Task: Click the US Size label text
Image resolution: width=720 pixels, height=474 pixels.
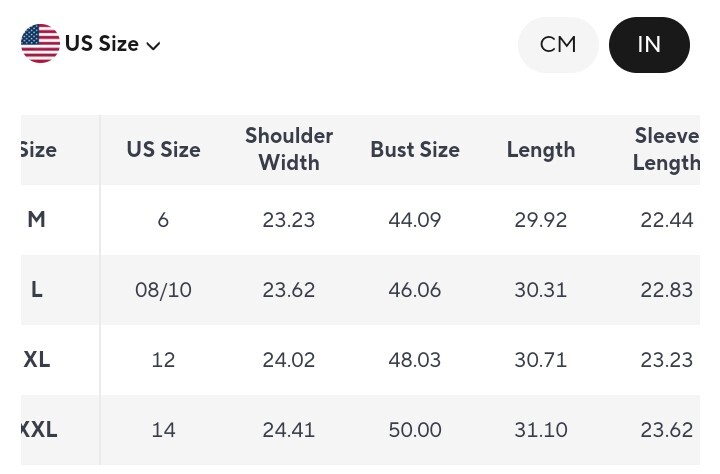Action: [x=101, y=44]
